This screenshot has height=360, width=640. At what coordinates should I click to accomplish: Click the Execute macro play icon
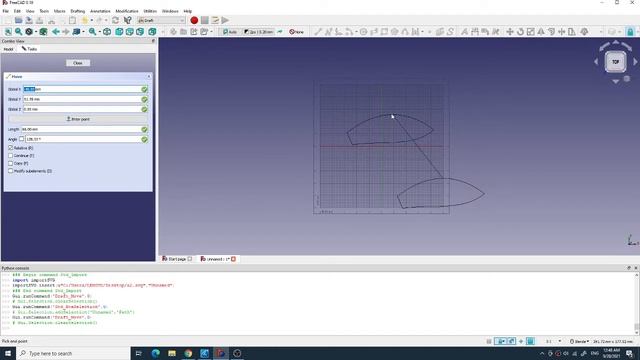225,20
